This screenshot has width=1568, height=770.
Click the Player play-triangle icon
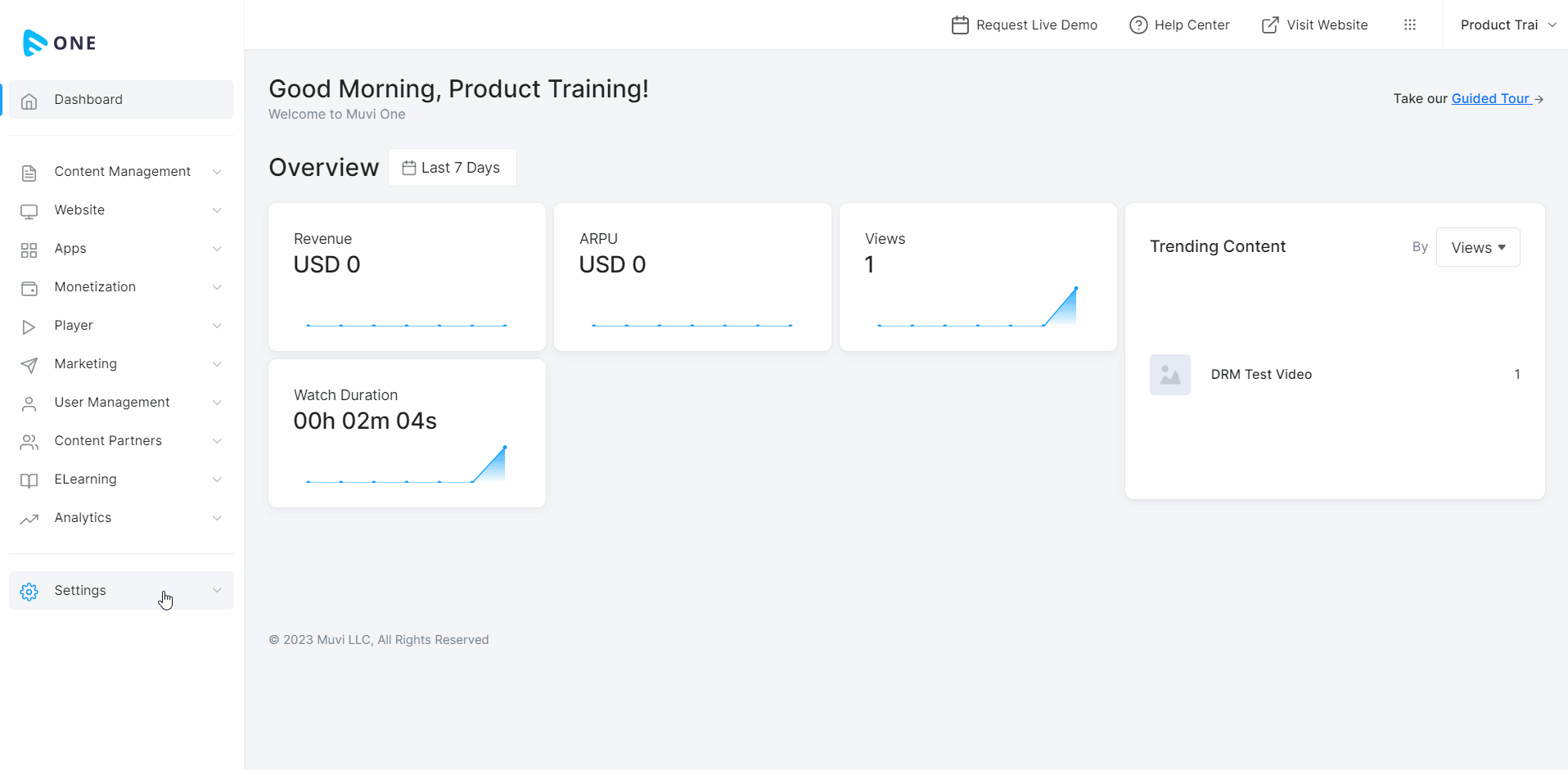[x=29, y=326]
